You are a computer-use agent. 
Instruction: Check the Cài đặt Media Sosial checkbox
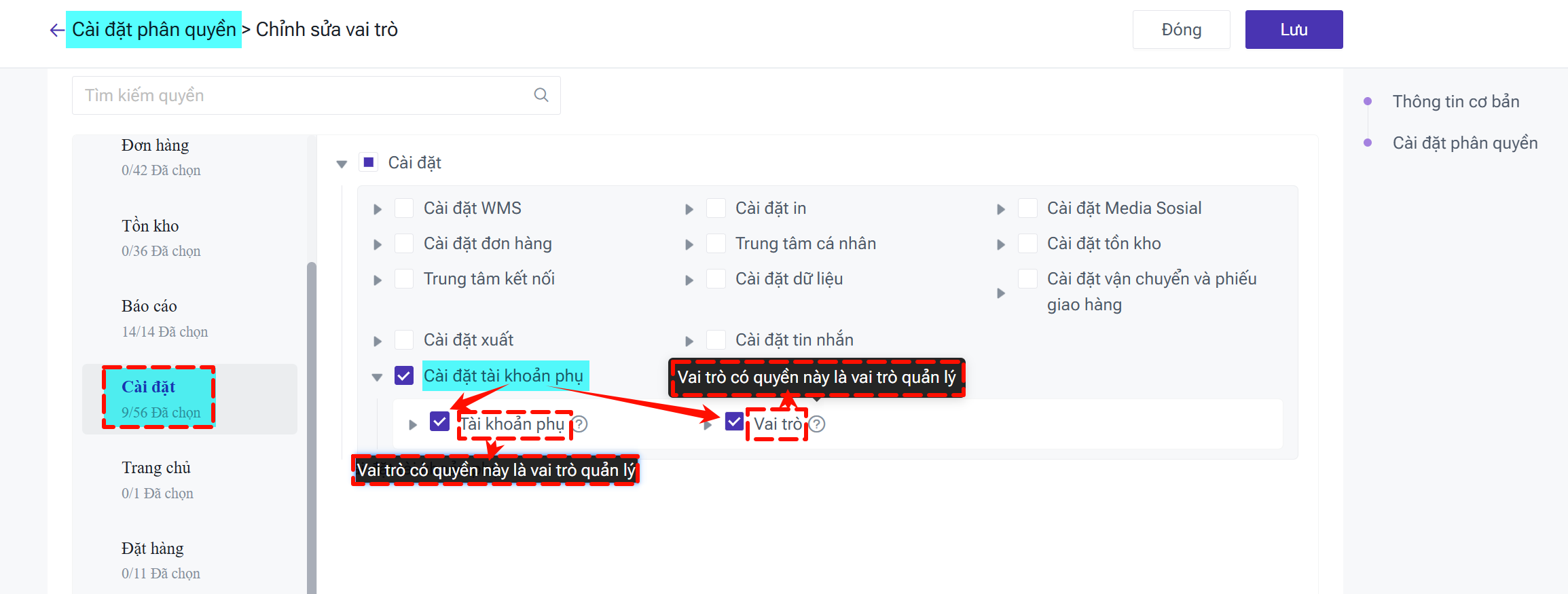(1027, 208)
